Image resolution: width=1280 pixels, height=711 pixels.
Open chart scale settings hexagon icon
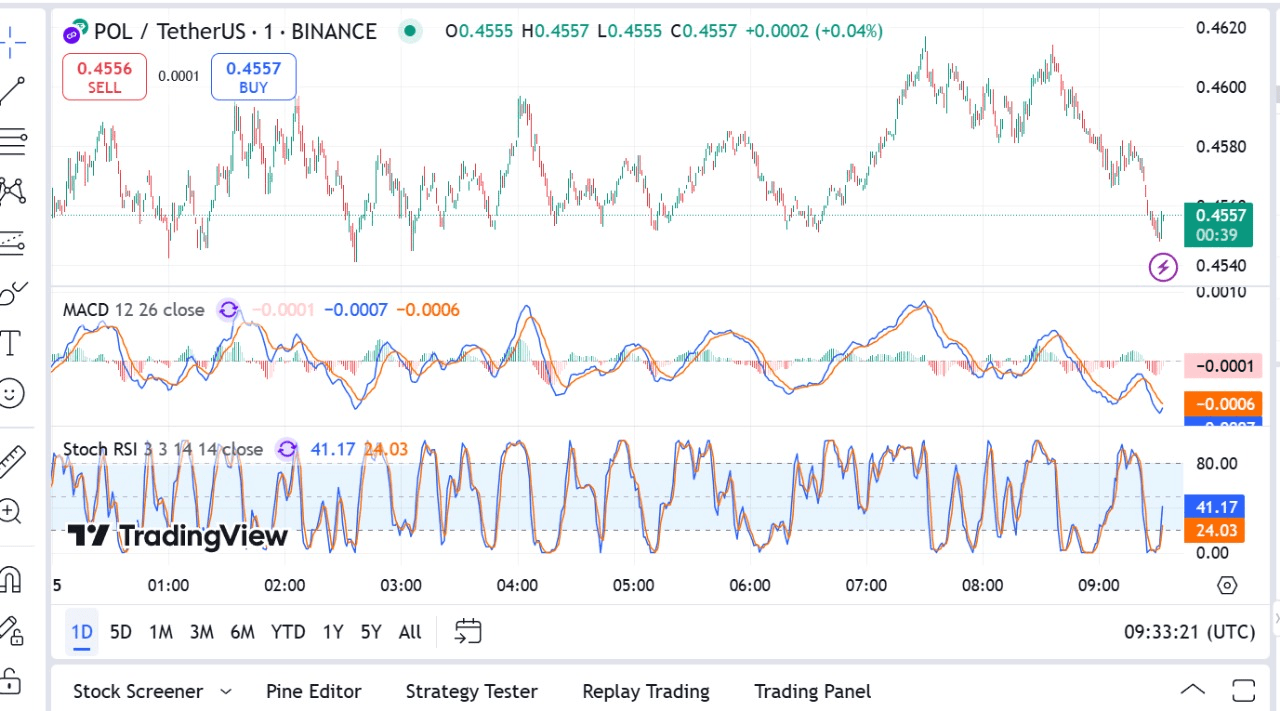[1227, 585]
